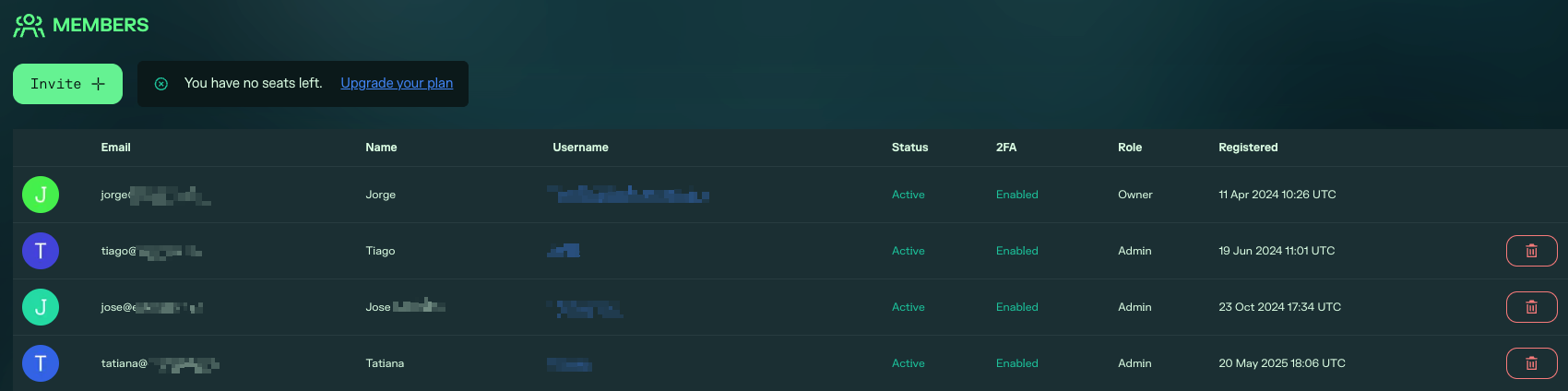Viewport: 1568px width, 391px height.
Task: Click Tiago's purple avatar icon
Action: click(41, 251)
